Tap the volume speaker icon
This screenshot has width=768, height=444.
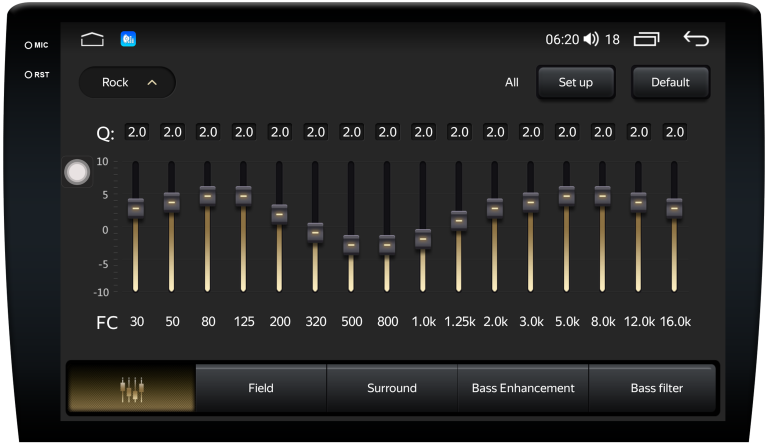pyautogui.click(x=591, y=40)
